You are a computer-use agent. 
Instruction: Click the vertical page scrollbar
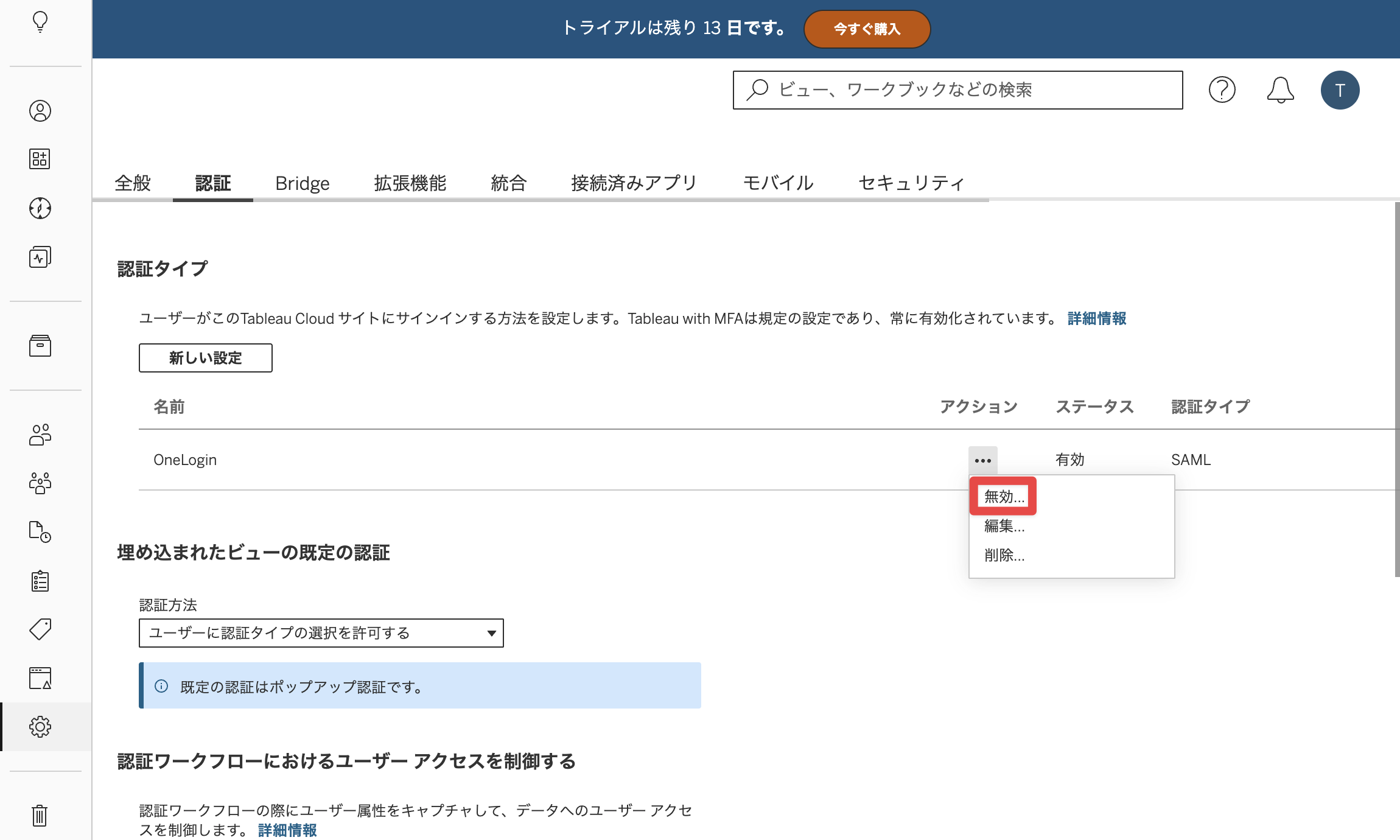click(x=1396, y=390)
